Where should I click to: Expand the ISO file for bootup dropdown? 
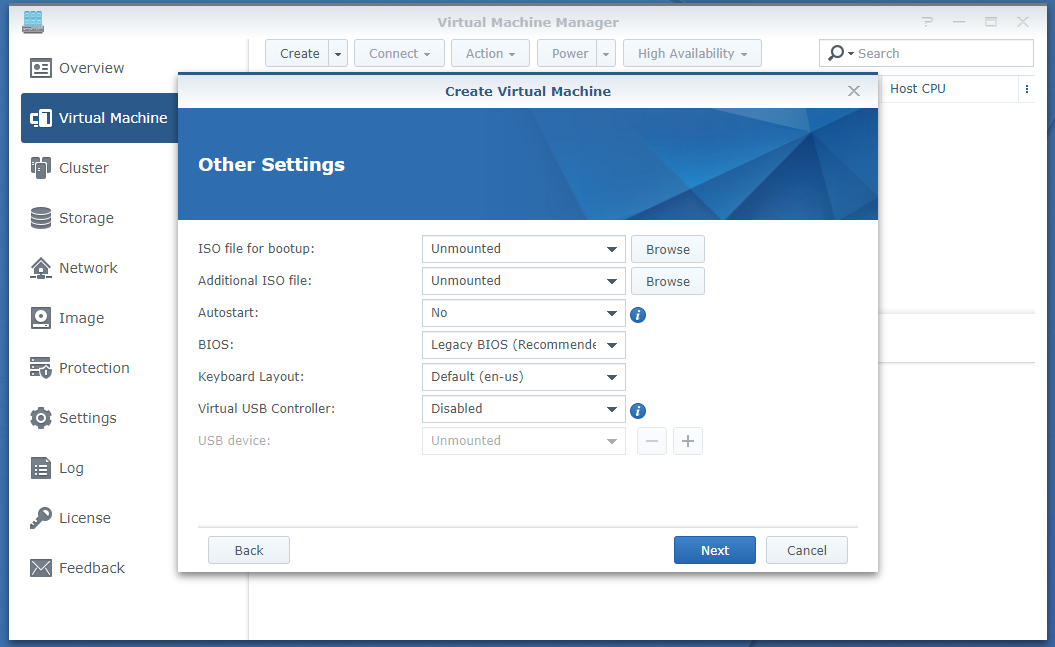(x=523, y=249)
